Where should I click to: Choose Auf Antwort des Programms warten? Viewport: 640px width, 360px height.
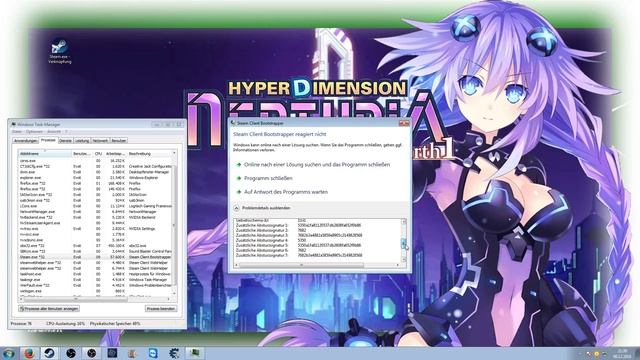point(286,192)
